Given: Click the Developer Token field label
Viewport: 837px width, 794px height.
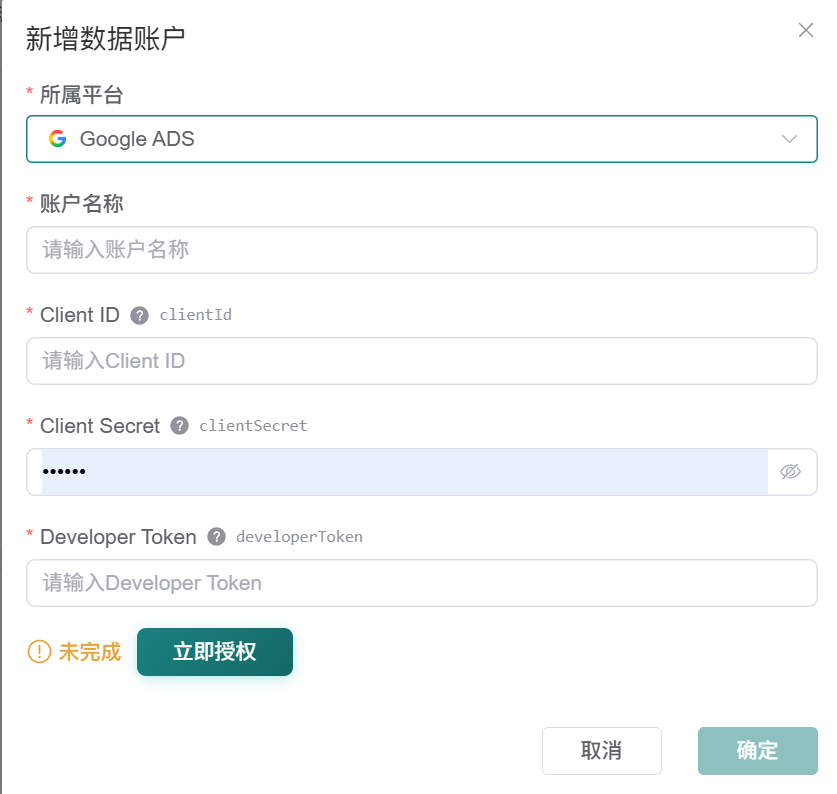Looking at the screenshot, I should (x=119, y=537).
